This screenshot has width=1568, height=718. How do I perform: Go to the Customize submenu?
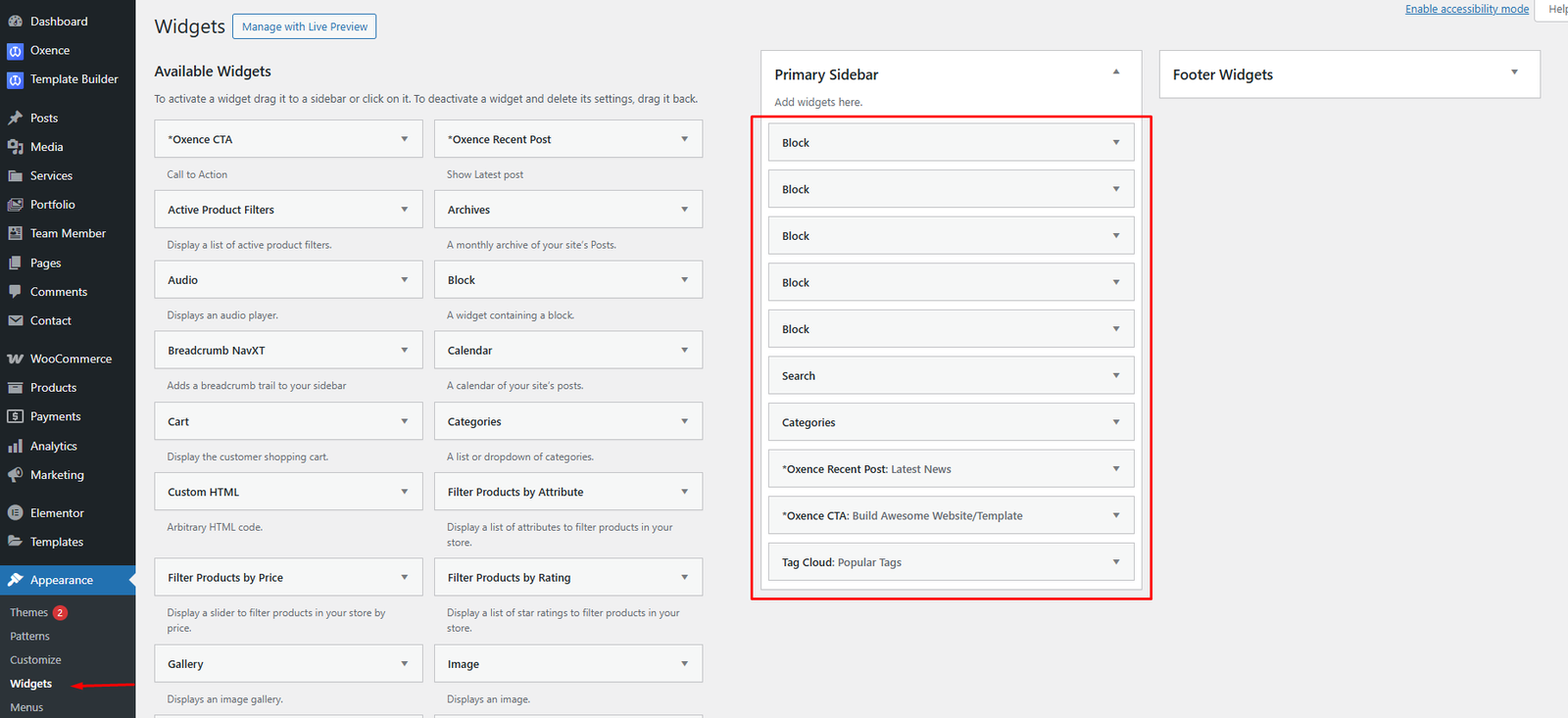(x=35, y=660)
